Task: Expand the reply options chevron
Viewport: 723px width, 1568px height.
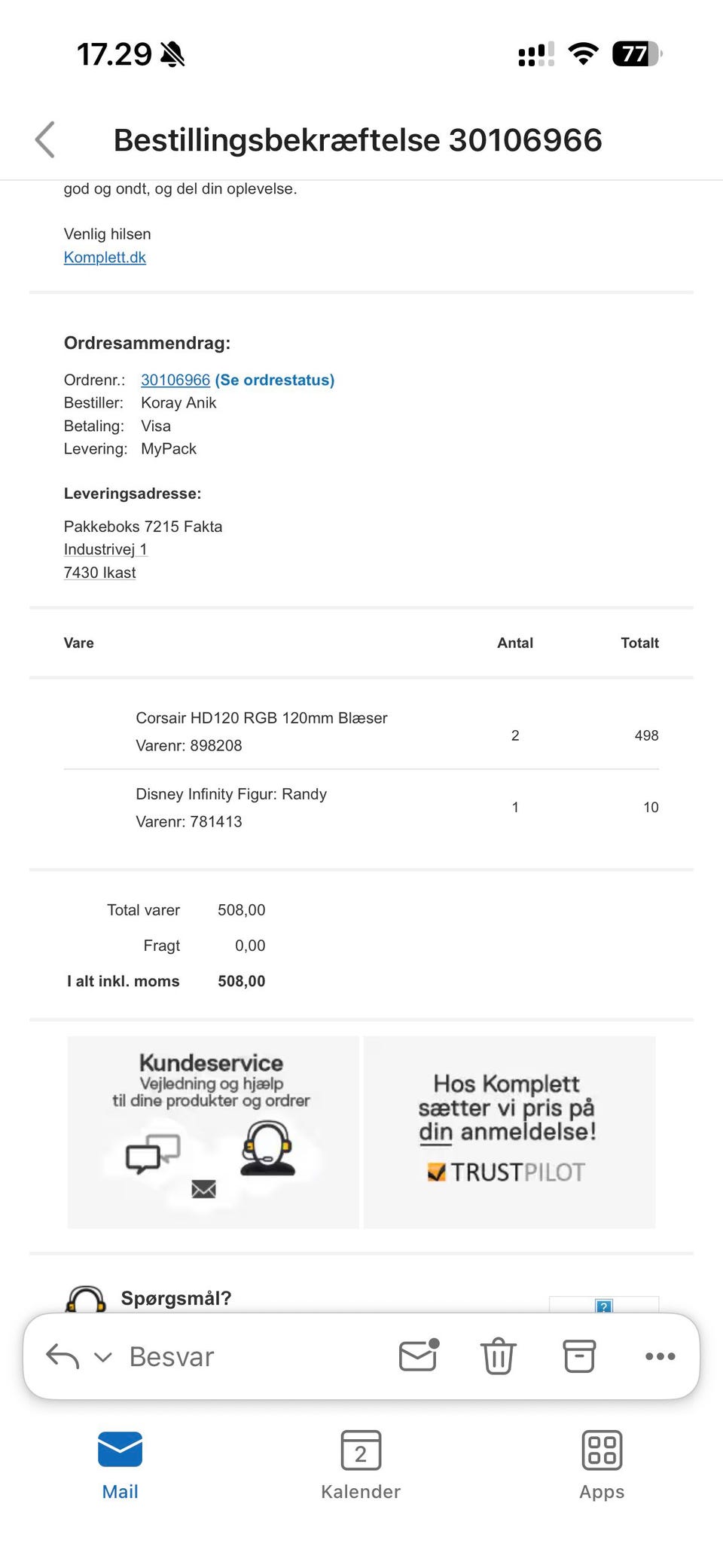Action: click(103, 1357)
